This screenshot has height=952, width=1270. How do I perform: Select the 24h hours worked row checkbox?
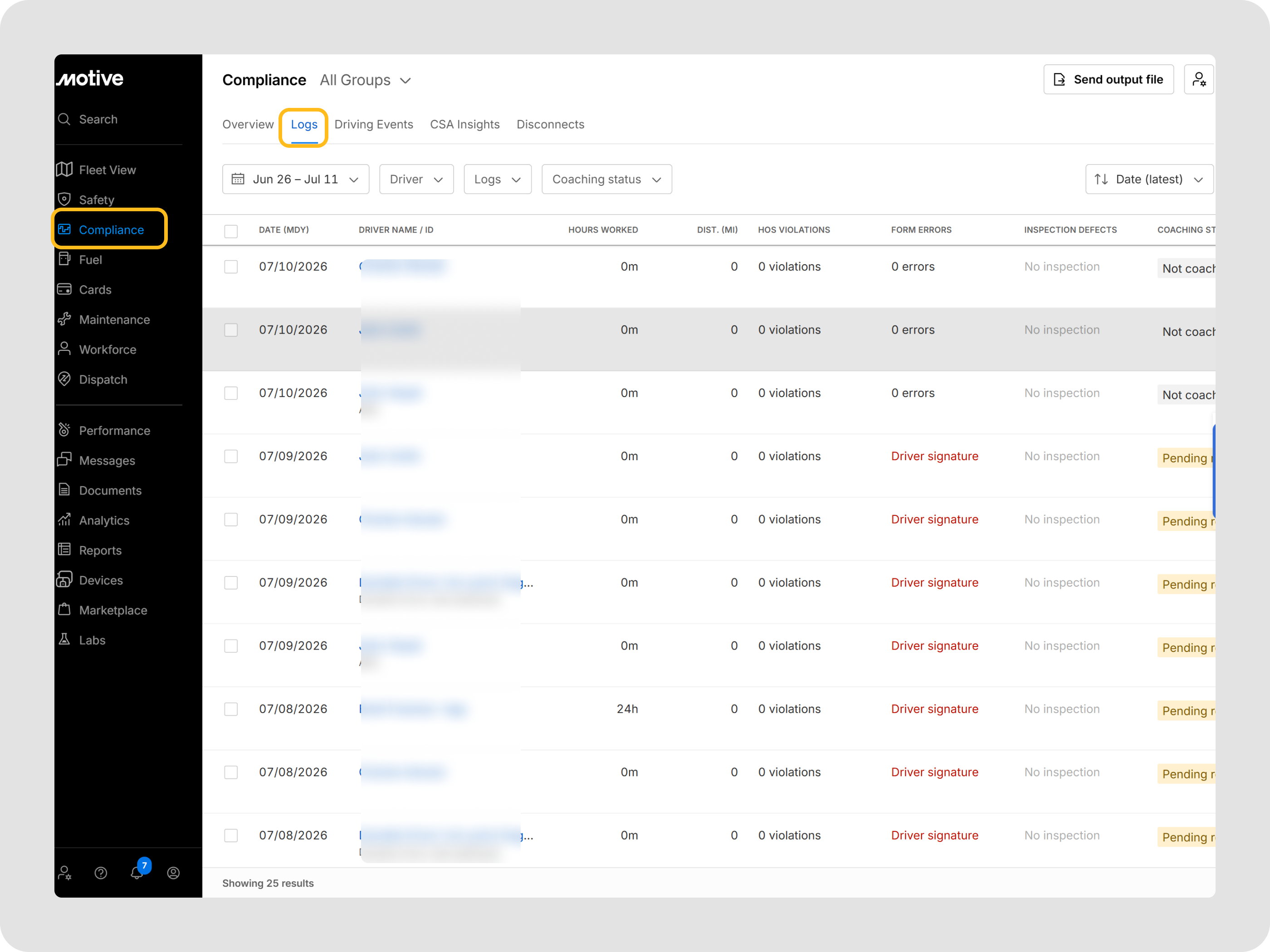(231, 709)
